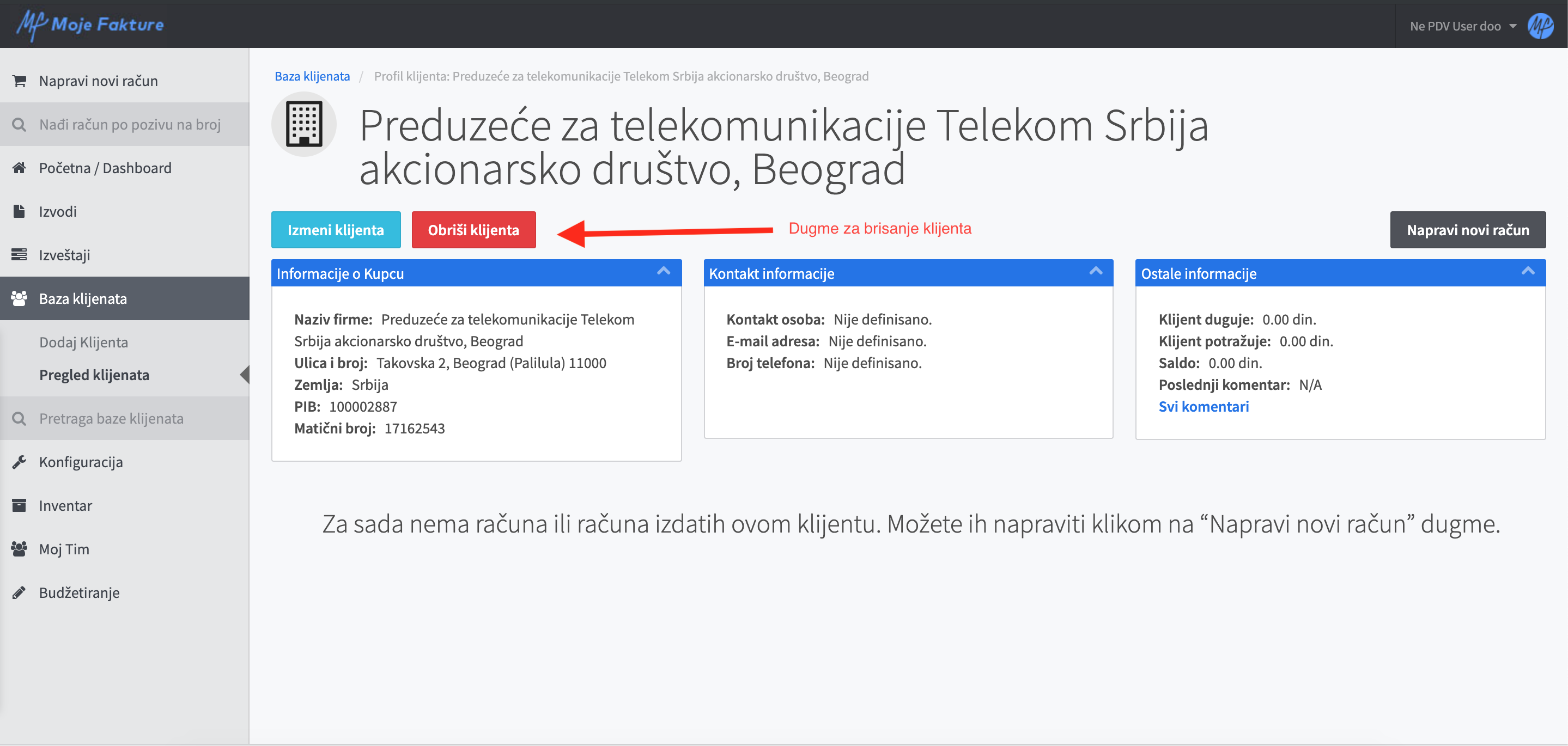Click the Profil klijenta breadcrumb text
Screen dimensions: 1568x746
(622, 77)
